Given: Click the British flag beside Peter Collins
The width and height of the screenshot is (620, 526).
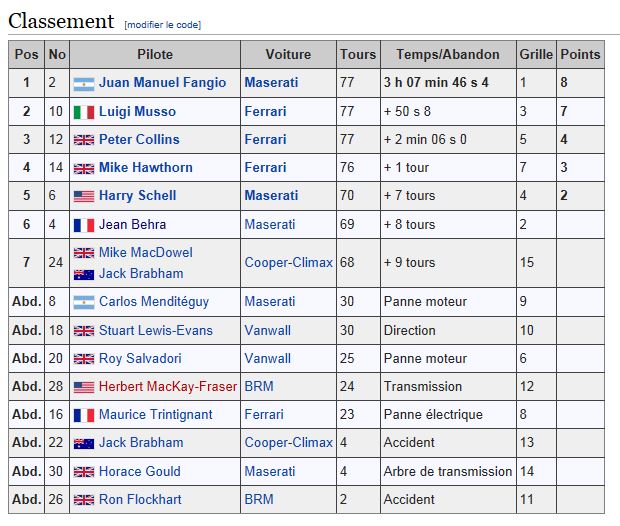Looking at the screenshot, I should click(84, 140).
